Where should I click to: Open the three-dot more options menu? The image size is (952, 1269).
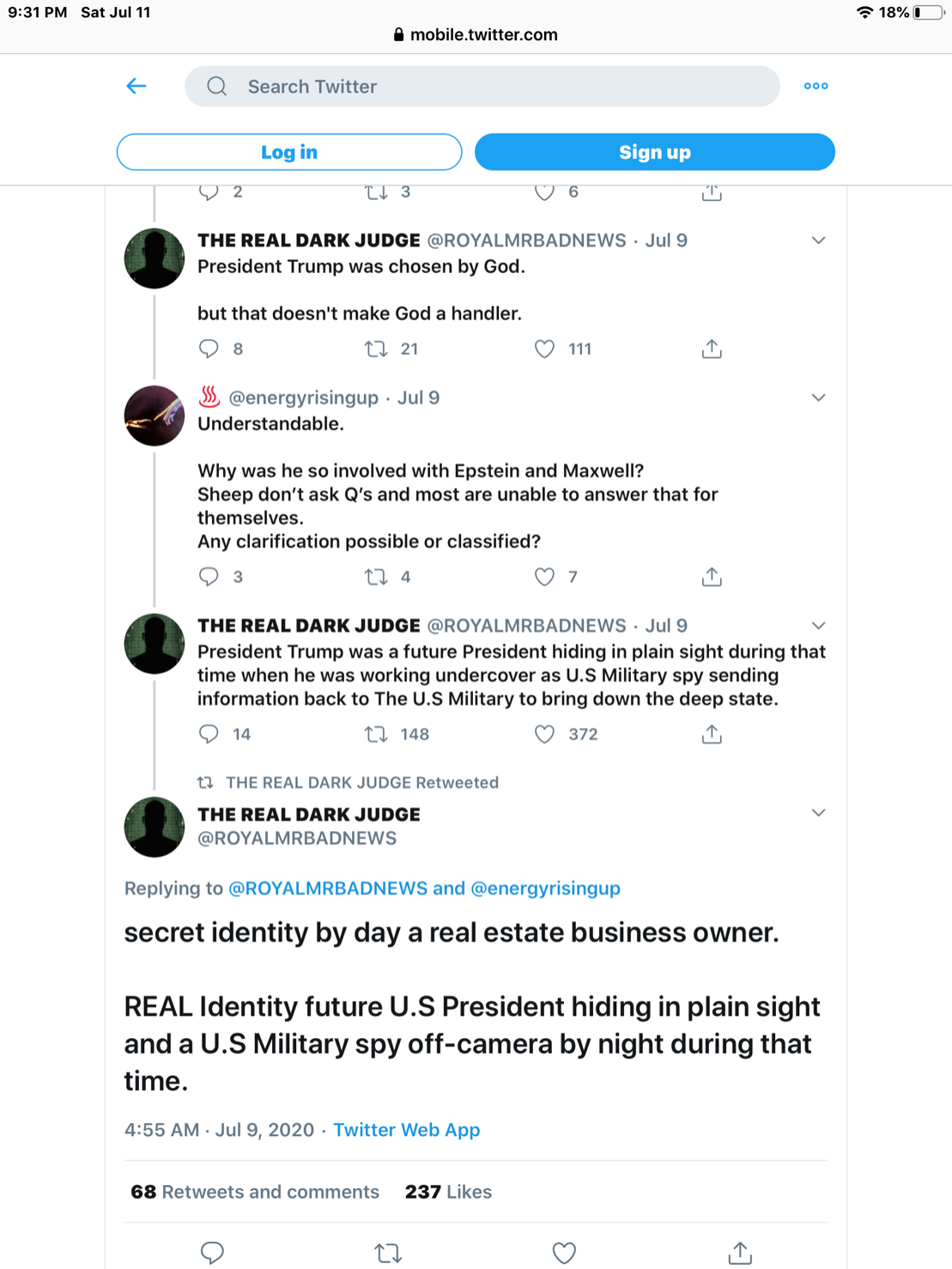[x=816, y=86]
